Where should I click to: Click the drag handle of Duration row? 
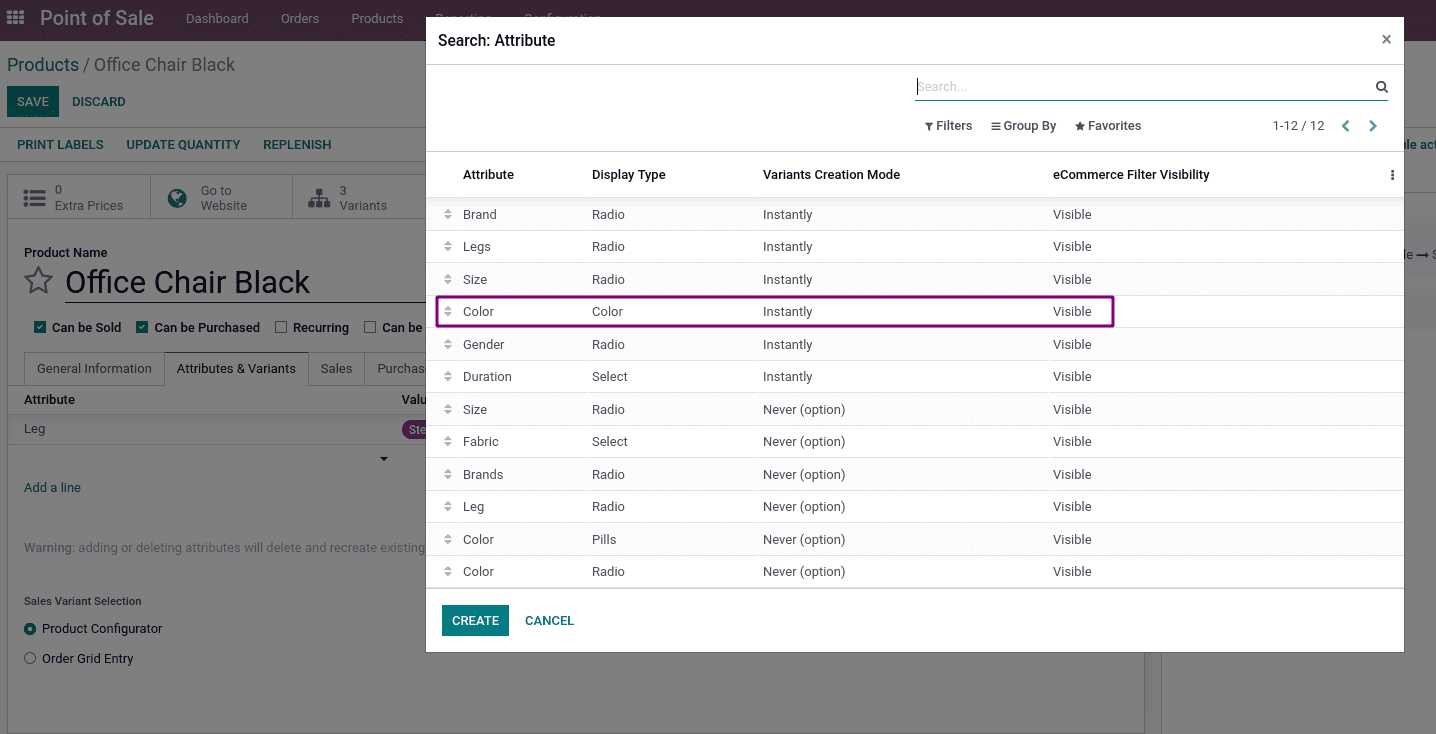coord(448,377)
